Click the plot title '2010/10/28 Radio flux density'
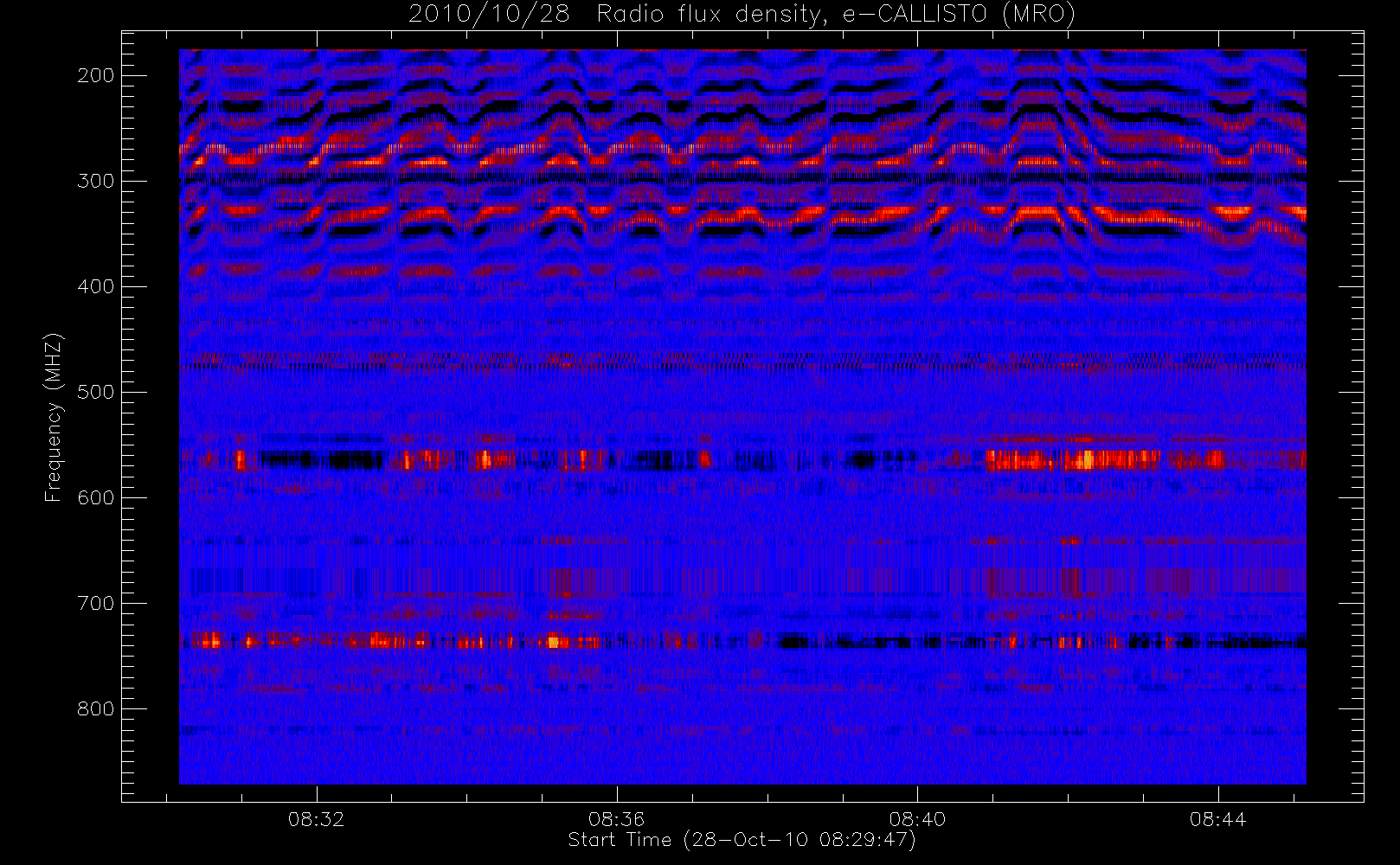The width and height of the screenshot is (1400, 865). (742, 14)
